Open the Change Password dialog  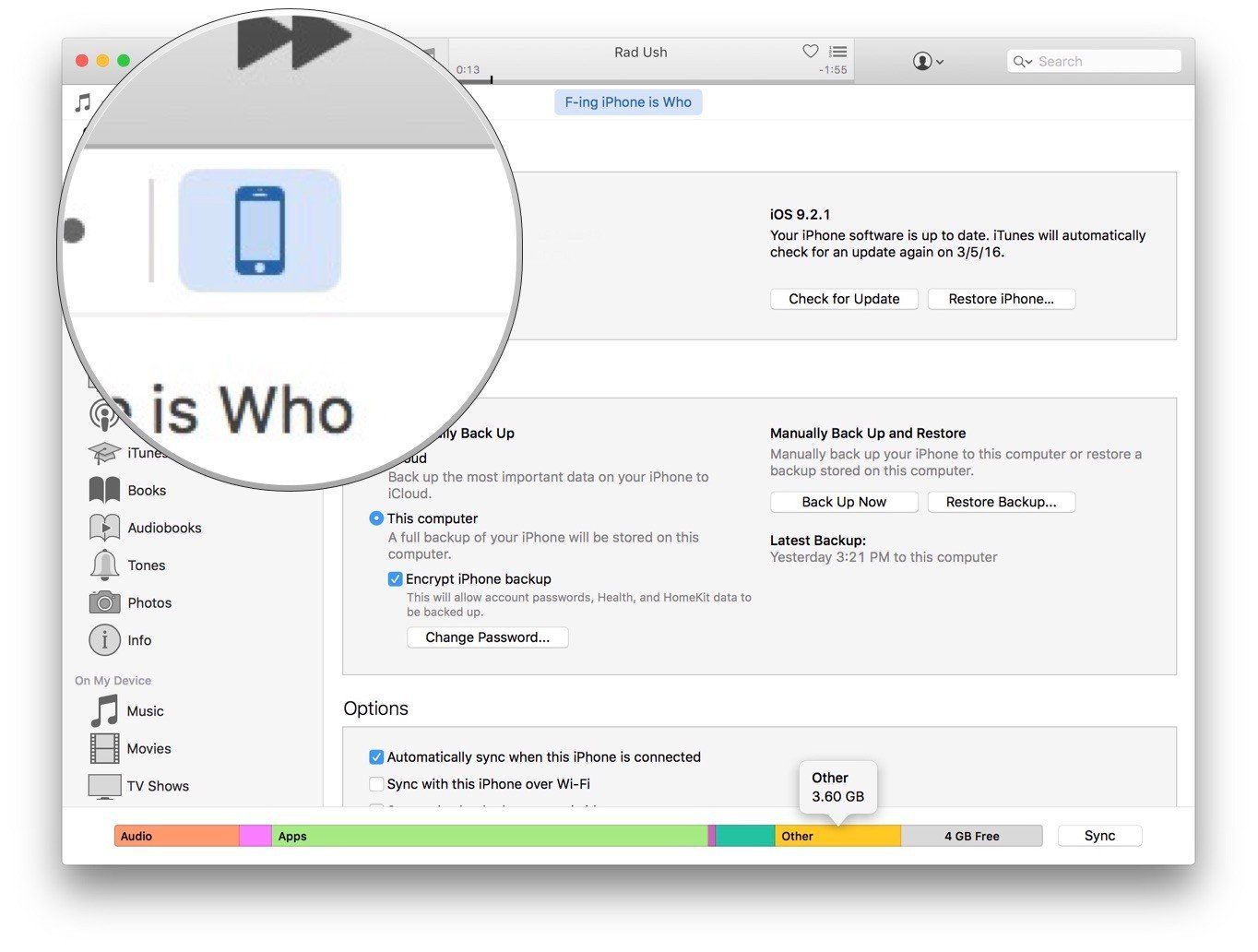pyautogui.click(x=487, y=637)
